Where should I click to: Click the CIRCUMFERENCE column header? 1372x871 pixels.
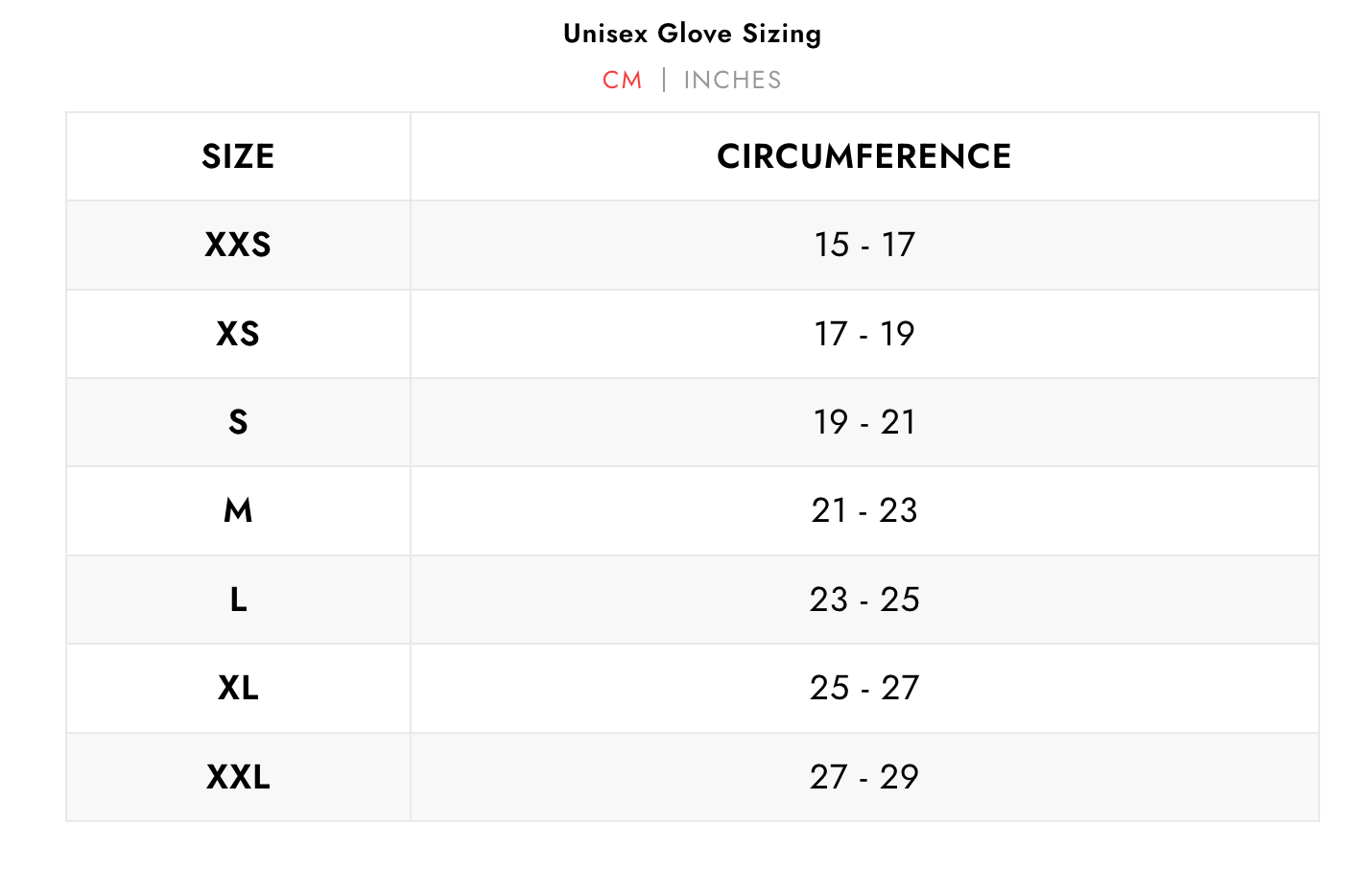(863, 156)
